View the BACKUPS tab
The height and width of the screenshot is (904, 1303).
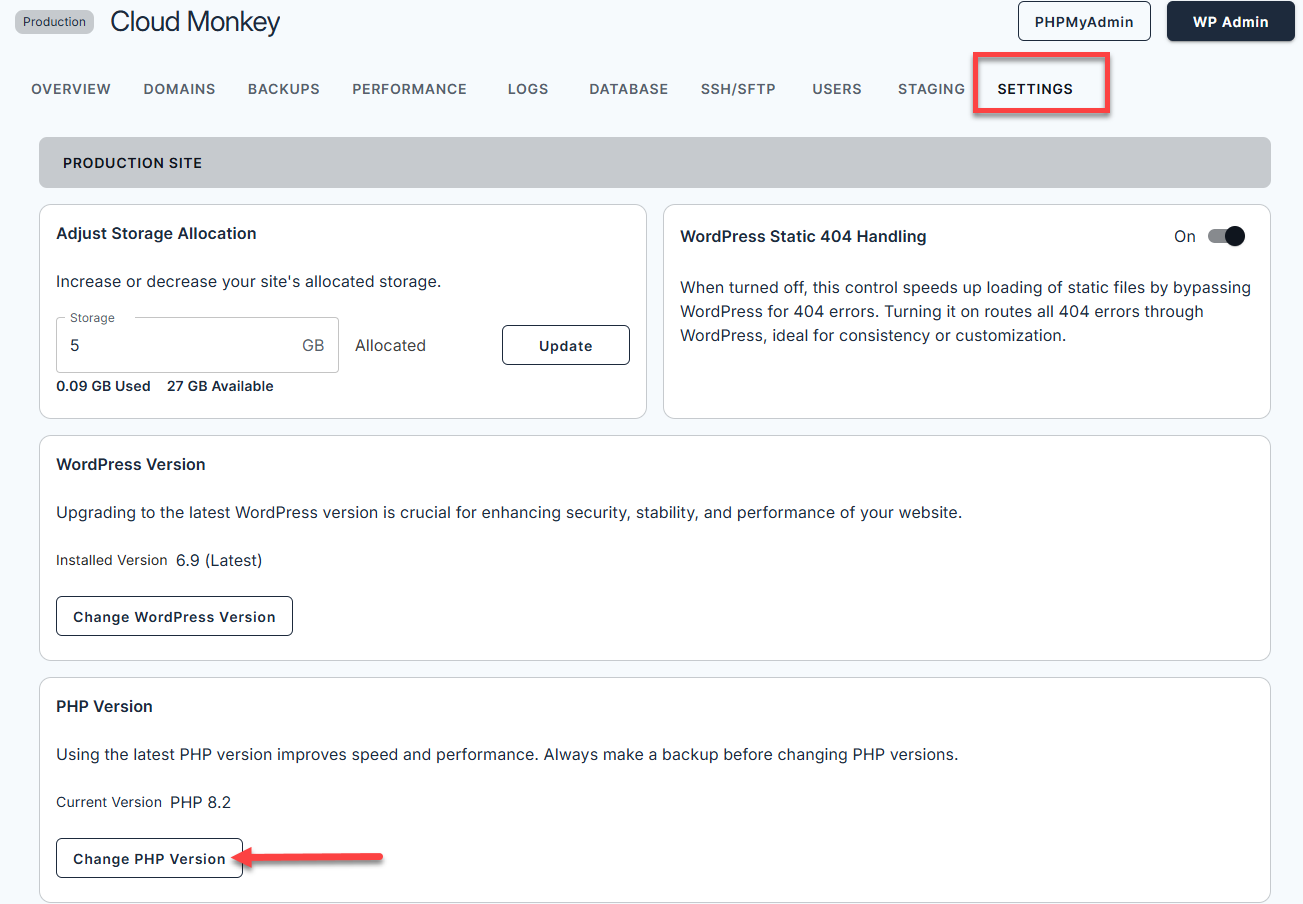(283, 88)
